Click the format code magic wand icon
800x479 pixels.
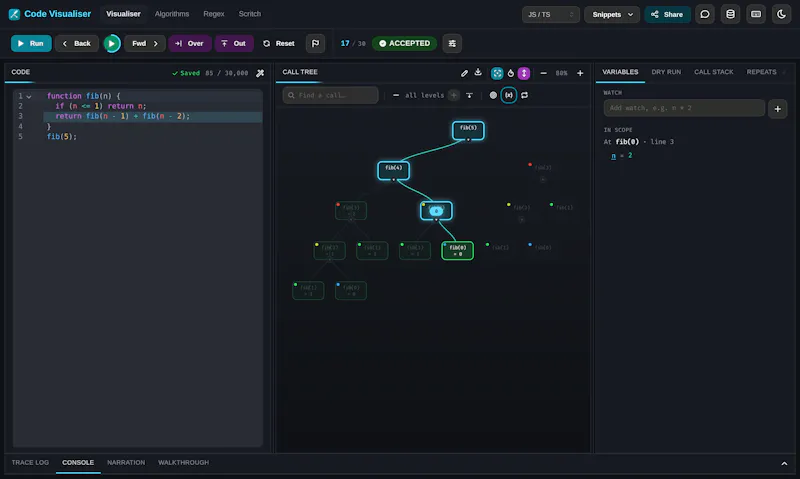260,73
